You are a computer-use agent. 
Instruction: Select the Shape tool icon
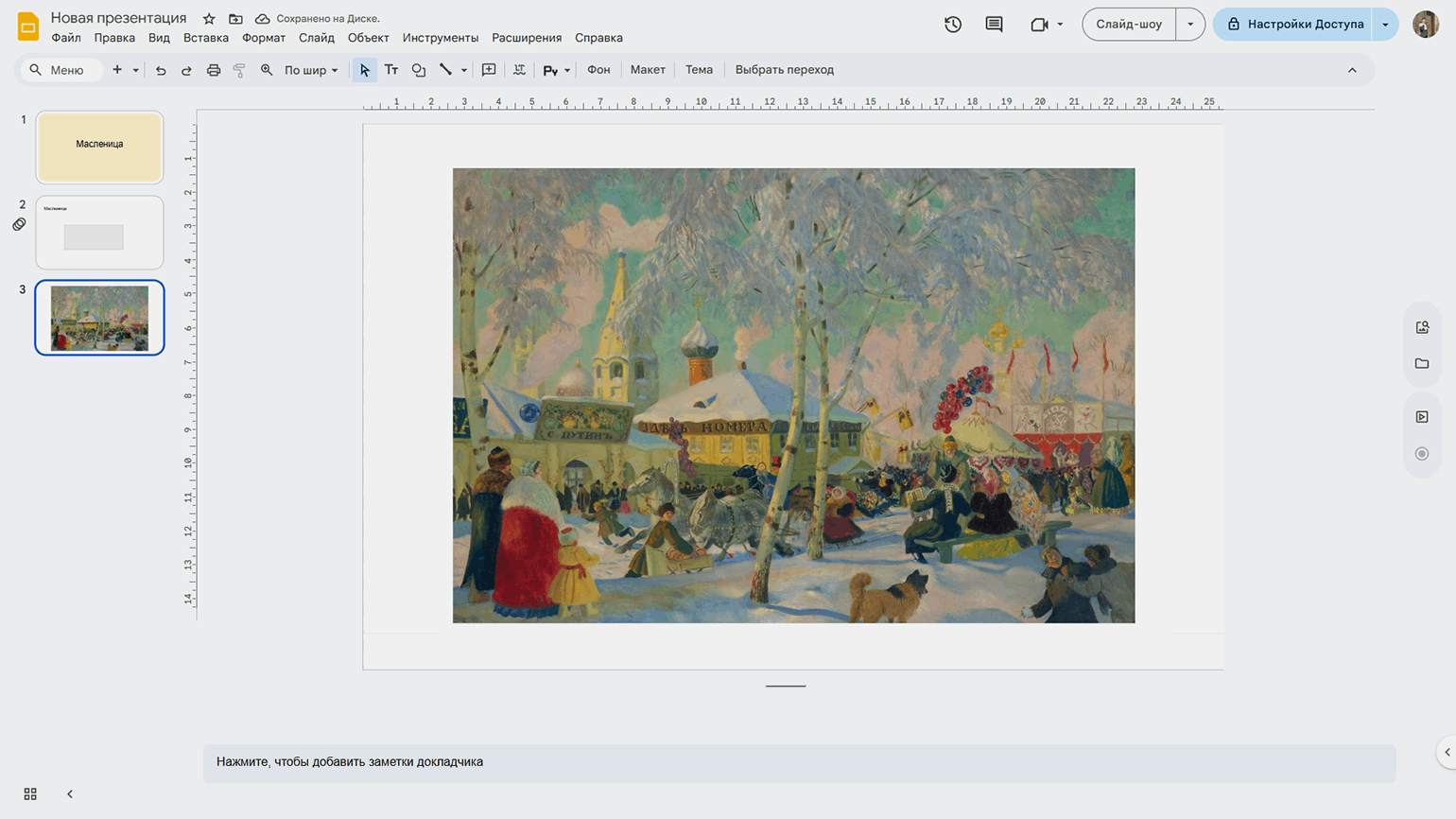pos(419,70)
